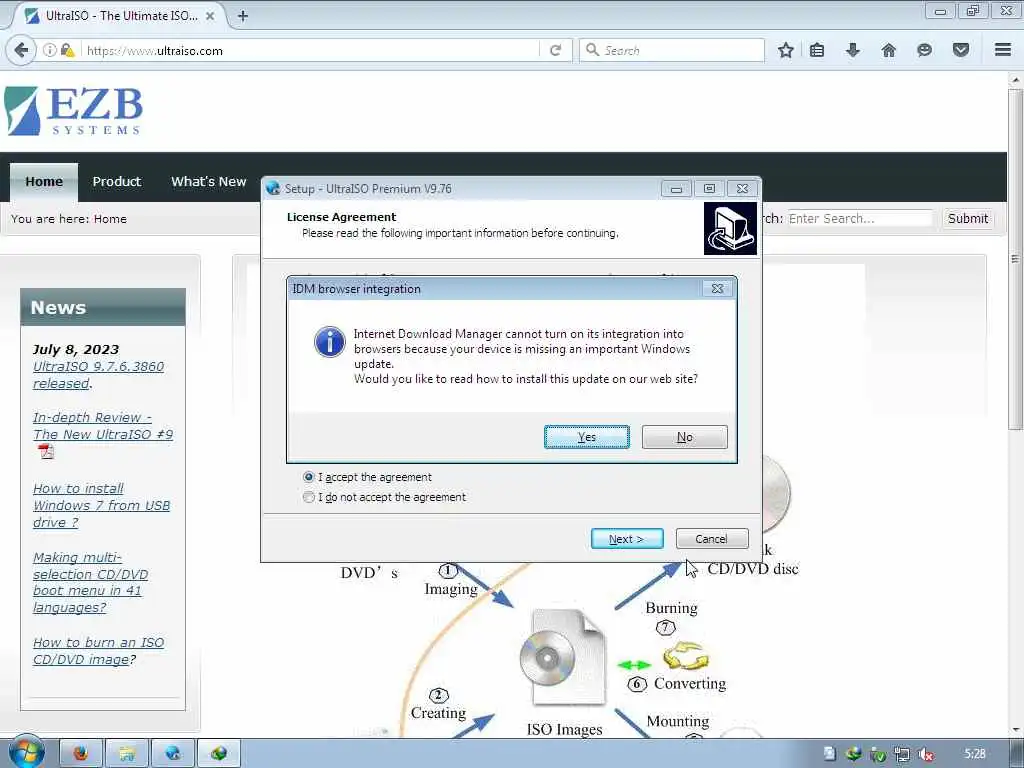1024x768 pixels.
Task: Open the Home navigation tab
Action: coord(44,182)
